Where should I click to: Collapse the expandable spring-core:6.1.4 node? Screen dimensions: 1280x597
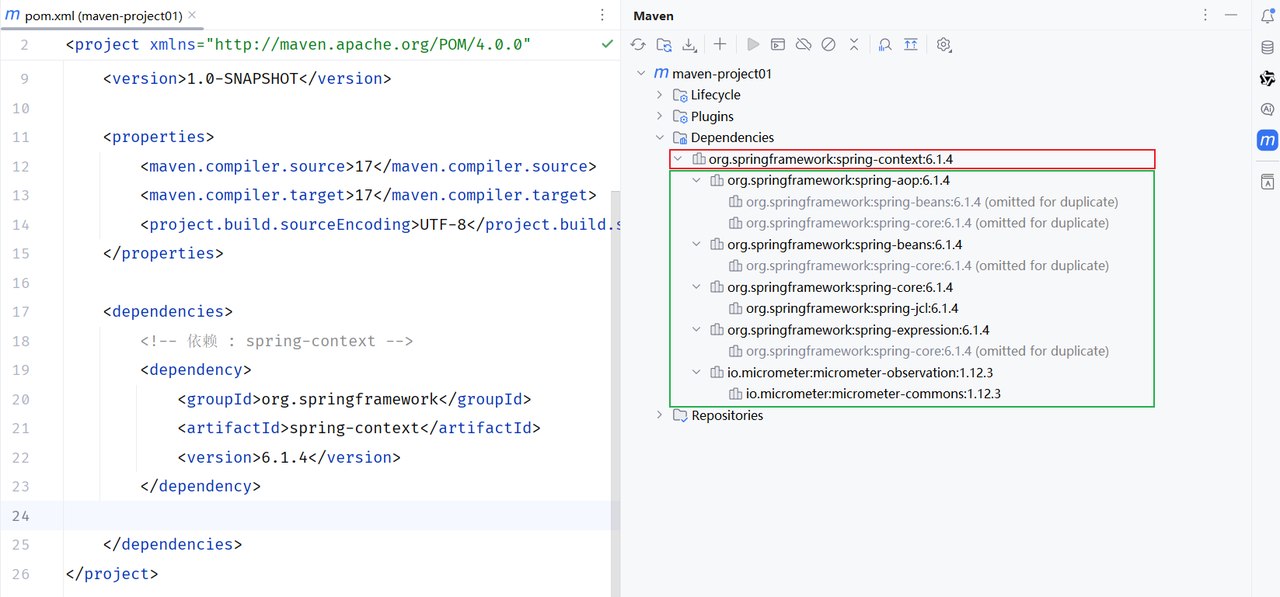click(x=697, y=287)
